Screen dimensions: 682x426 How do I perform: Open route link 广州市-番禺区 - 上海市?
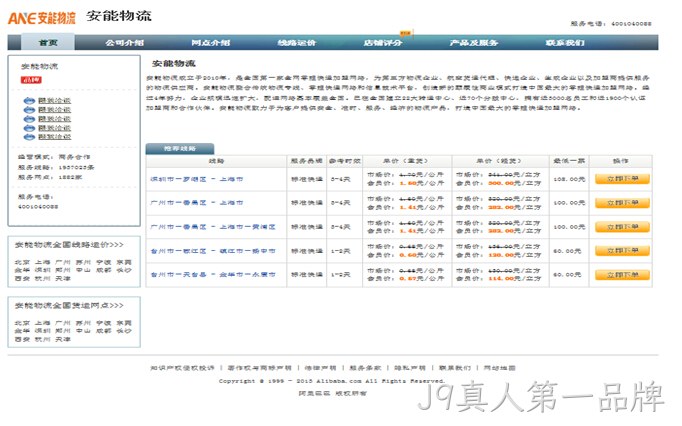coord(197,203)
